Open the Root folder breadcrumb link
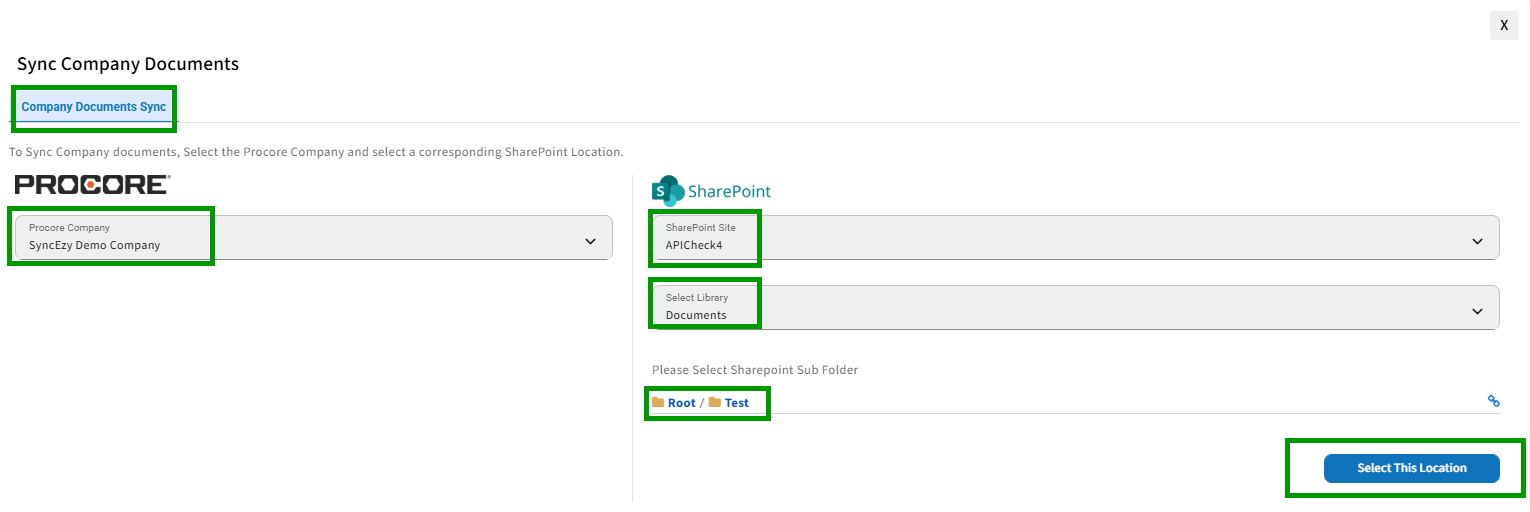The image size is (1530, 512). [681, 403]
